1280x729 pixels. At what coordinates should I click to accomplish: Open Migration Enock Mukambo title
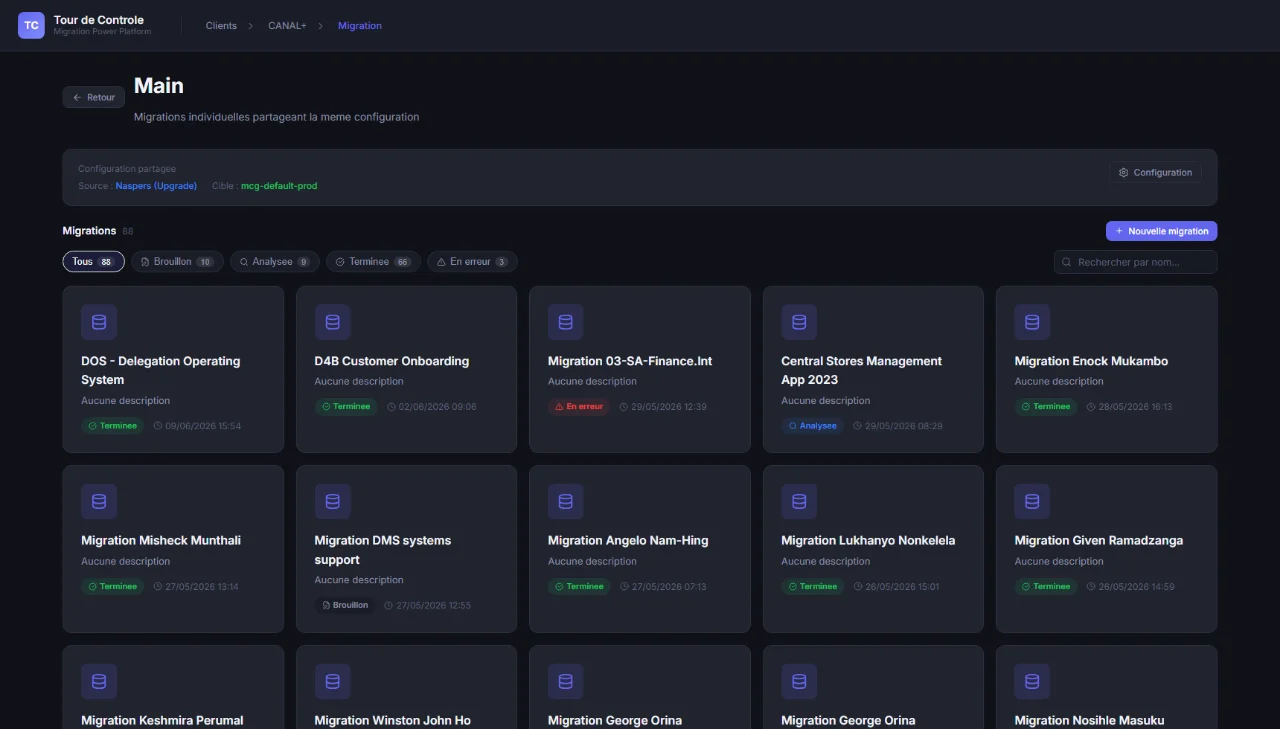(x=1091, y=361)
